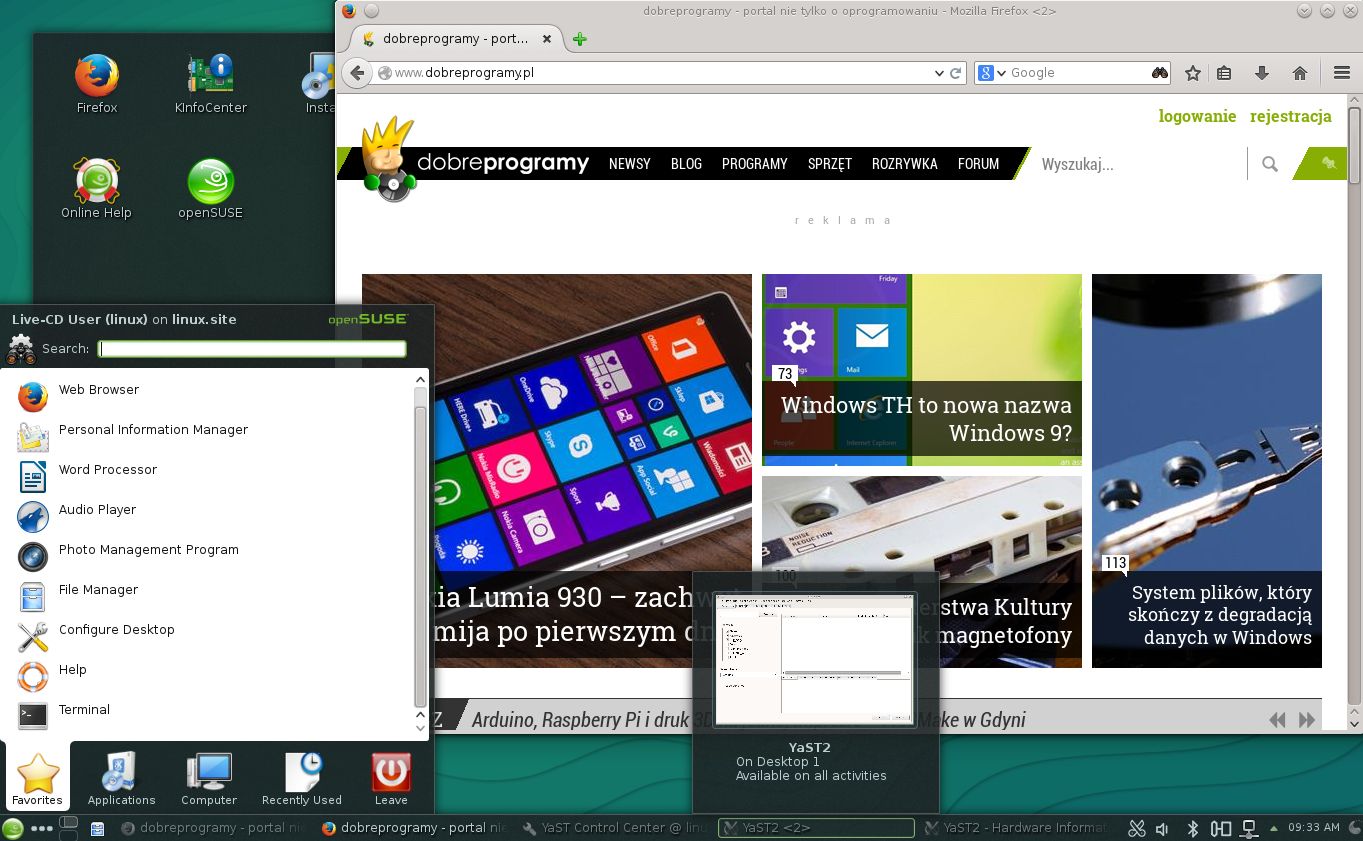Open search engine selector dropdown
The width and height of the screenshot is (1363, 841).
[990, 73]
